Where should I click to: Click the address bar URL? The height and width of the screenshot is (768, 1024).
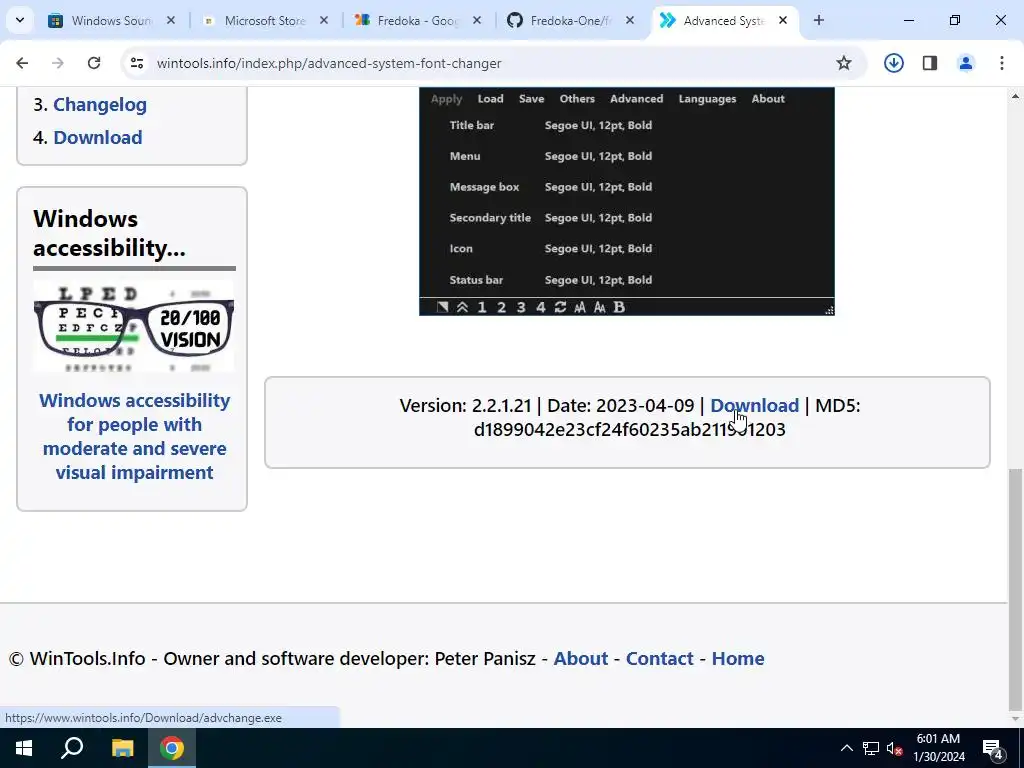point(329,63)
